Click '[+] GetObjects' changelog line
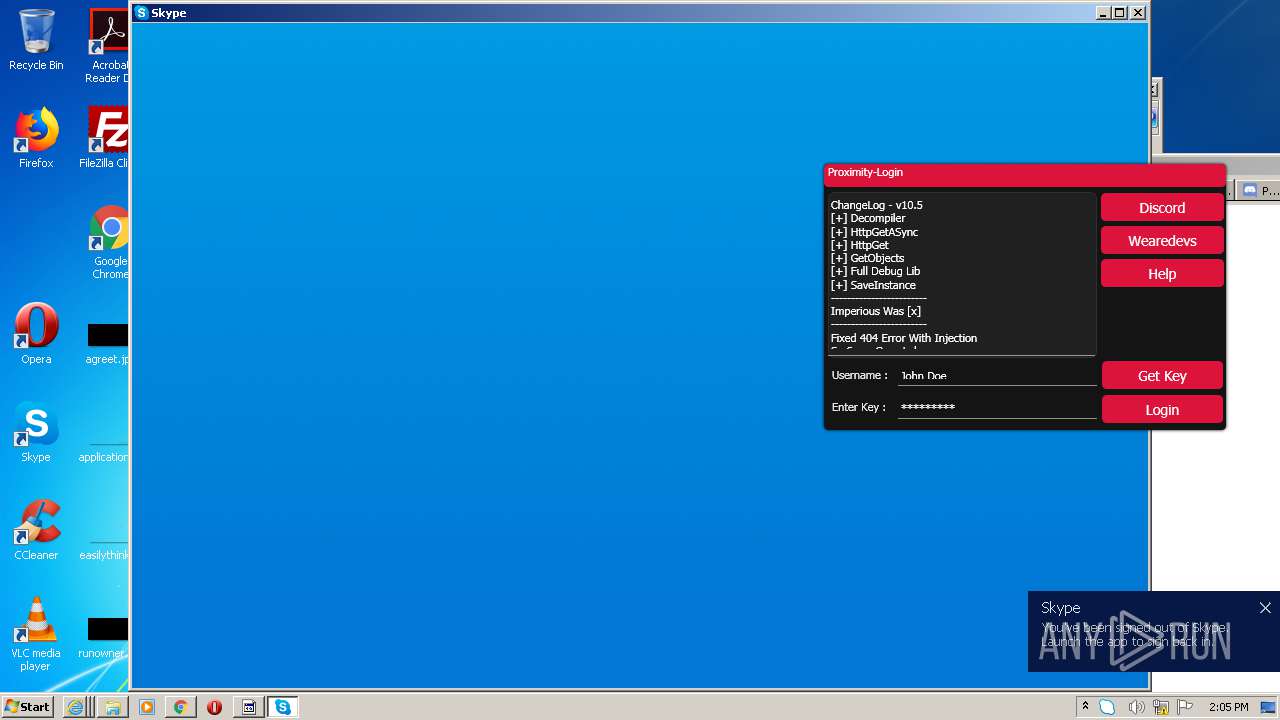 [x=867, y=258]
